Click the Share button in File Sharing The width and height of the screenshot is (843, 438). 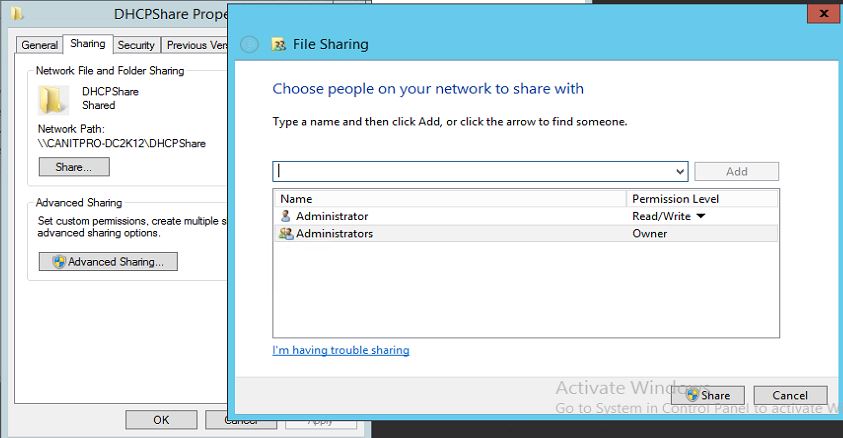pyautogui.click(x=708, y=396)
